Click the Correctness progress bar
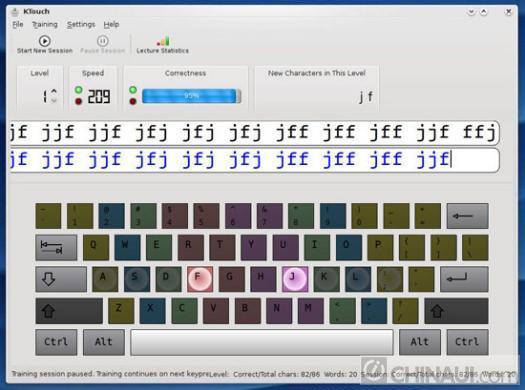The height and width of the screenshot is (390, 525). pos(192,96)
